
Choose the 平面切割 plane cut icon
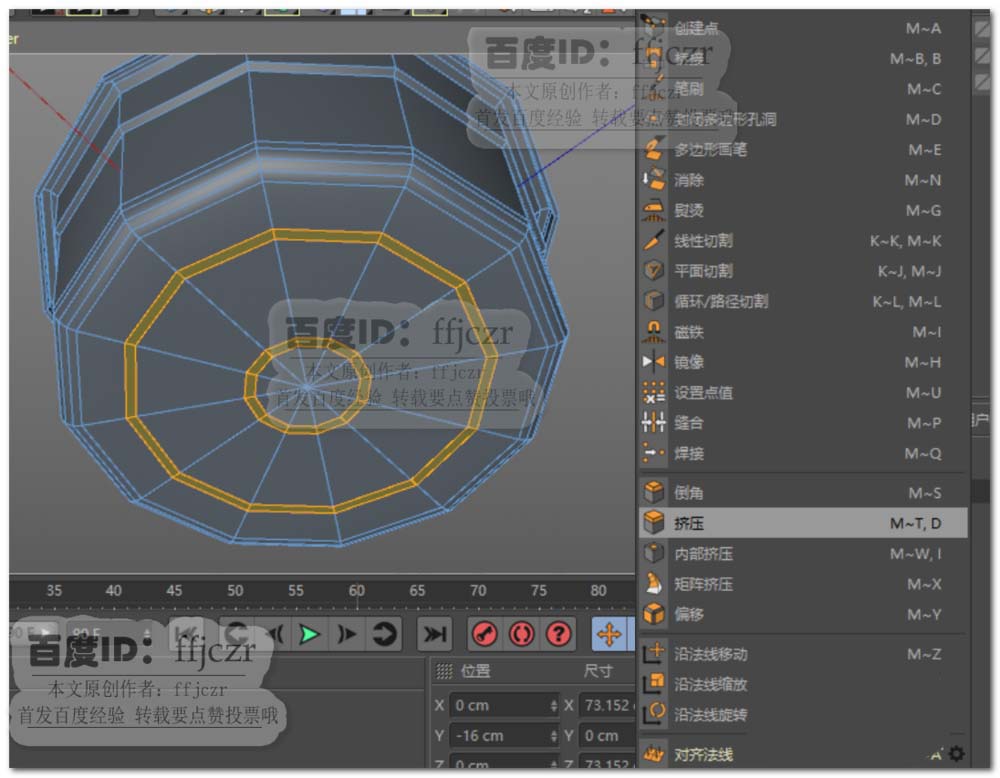[654, 271]
